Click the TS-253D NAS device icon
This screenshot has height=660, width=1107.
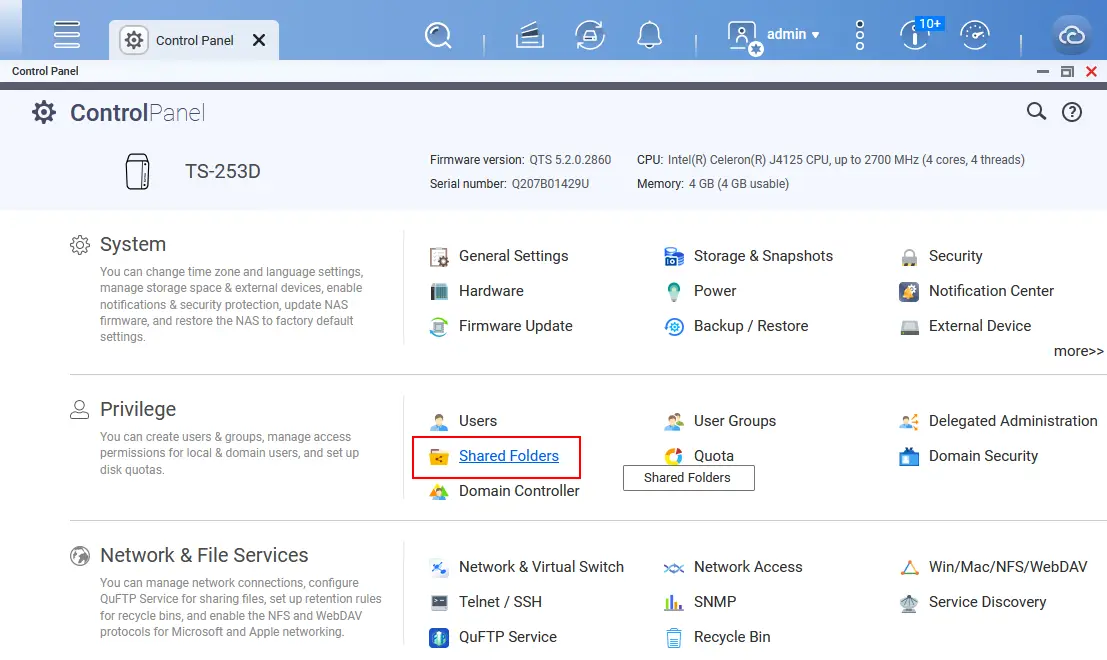point(138,172)
